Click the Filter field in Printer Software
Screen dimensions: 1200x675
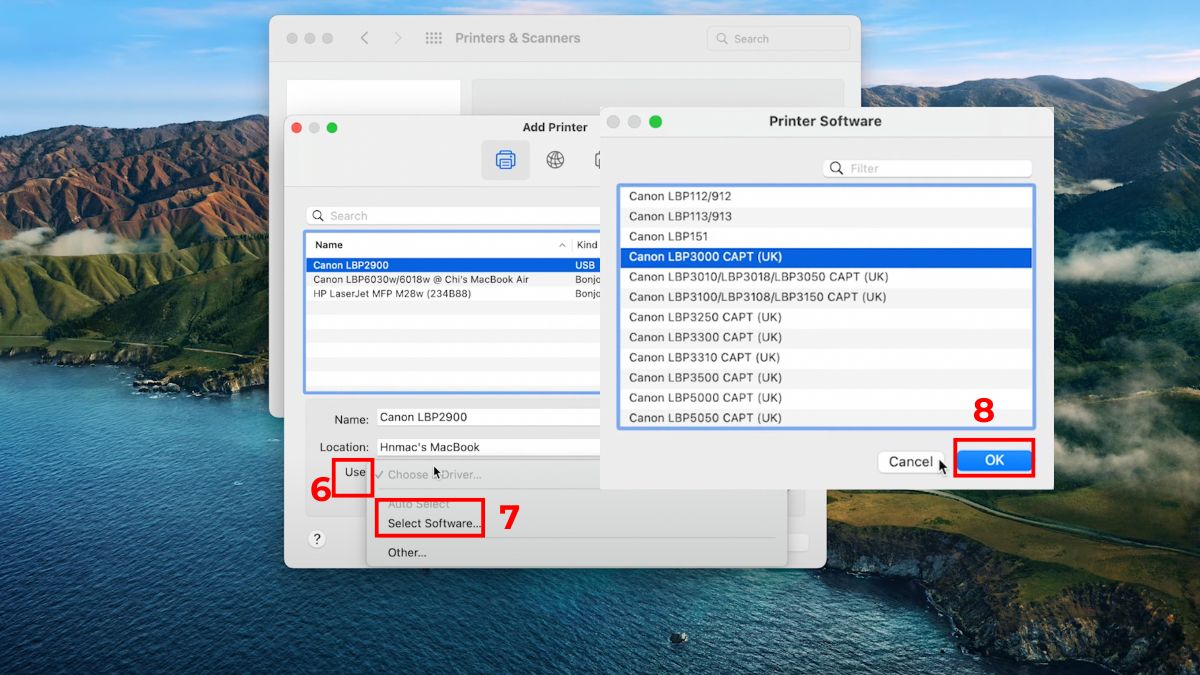pos(927,169)
